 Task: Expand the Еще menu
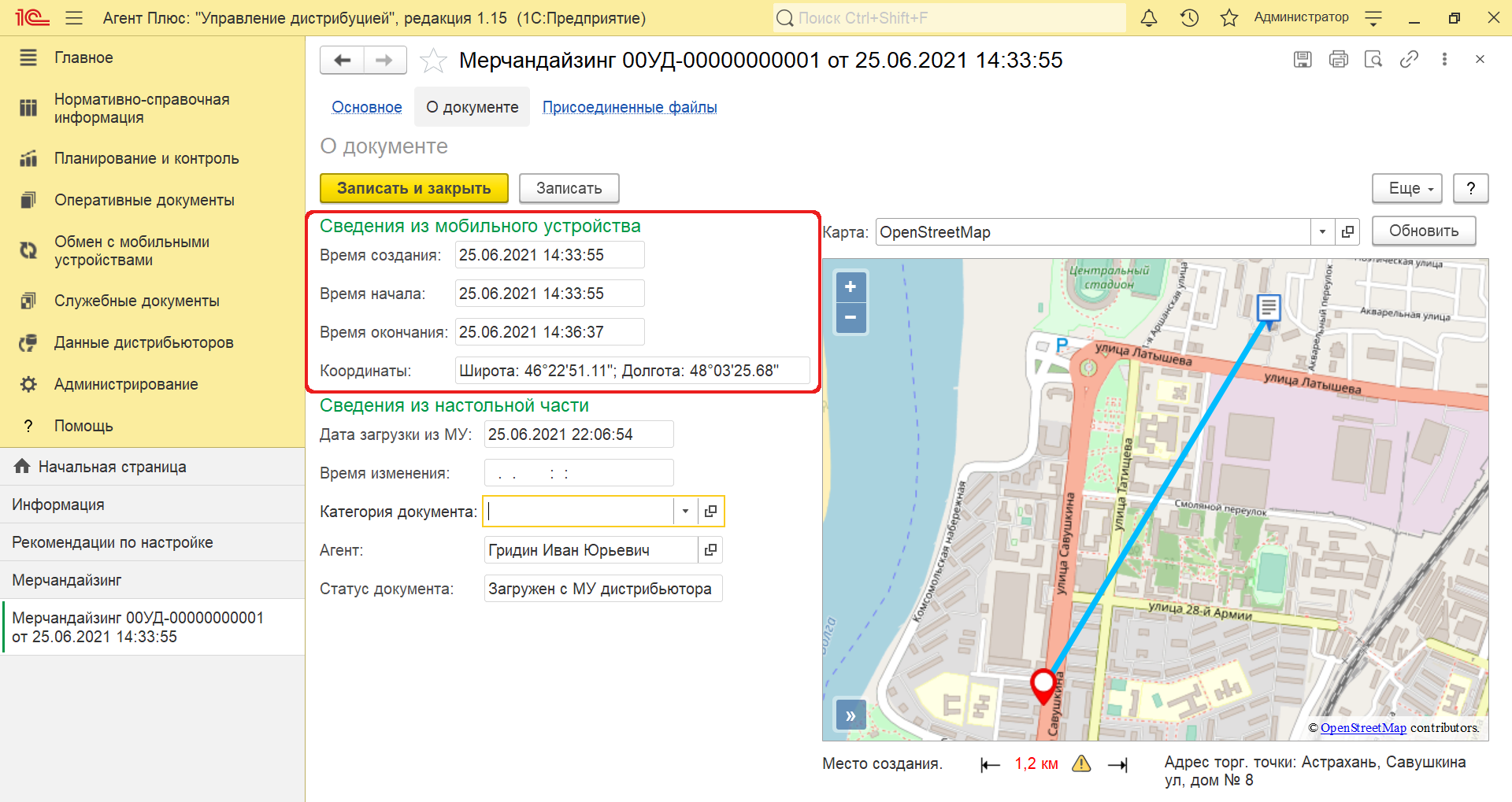tap(1407, 188)
